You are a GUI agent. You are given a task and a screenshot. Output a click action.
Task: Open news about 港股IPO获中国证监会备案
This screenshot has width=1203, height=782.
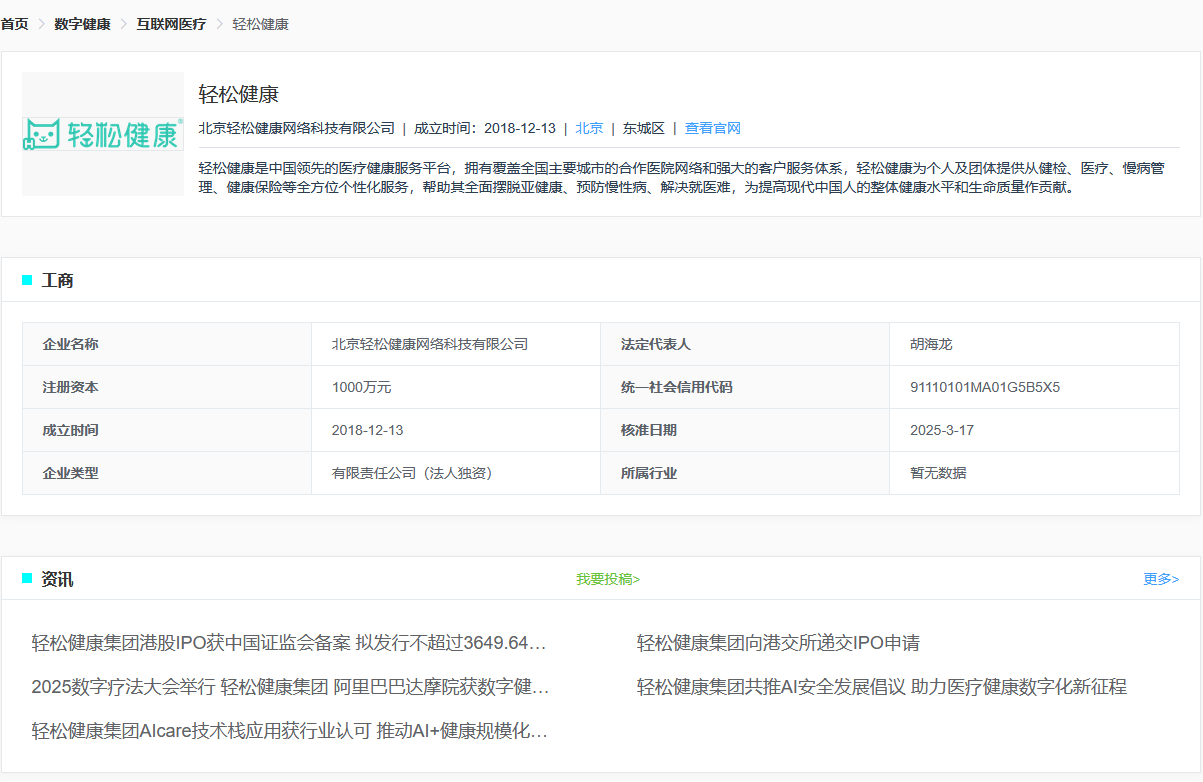tap(289, 643)
